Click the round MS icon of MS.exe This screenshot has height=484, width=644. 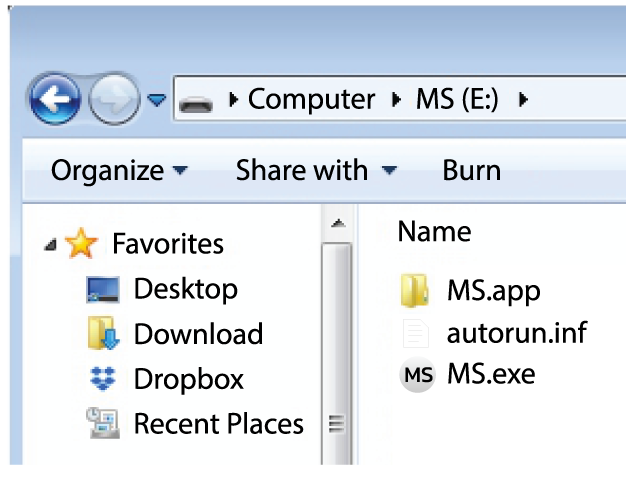(x=417, y=374)
